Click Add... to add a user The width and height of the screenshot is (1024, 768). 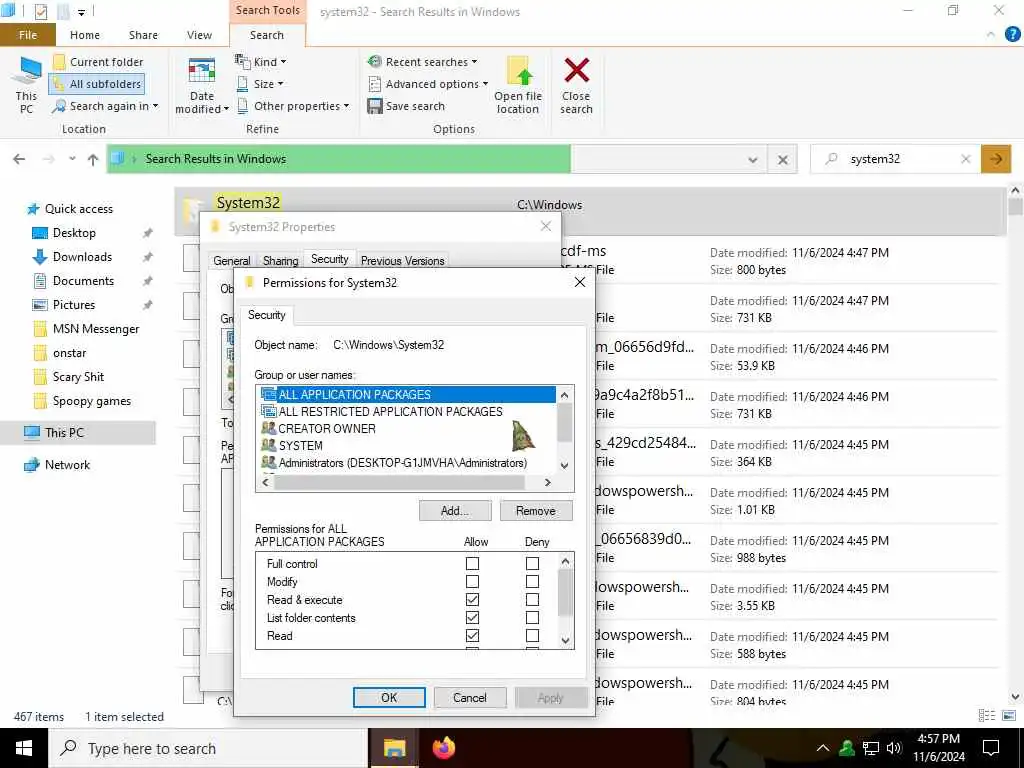[455, 511]
